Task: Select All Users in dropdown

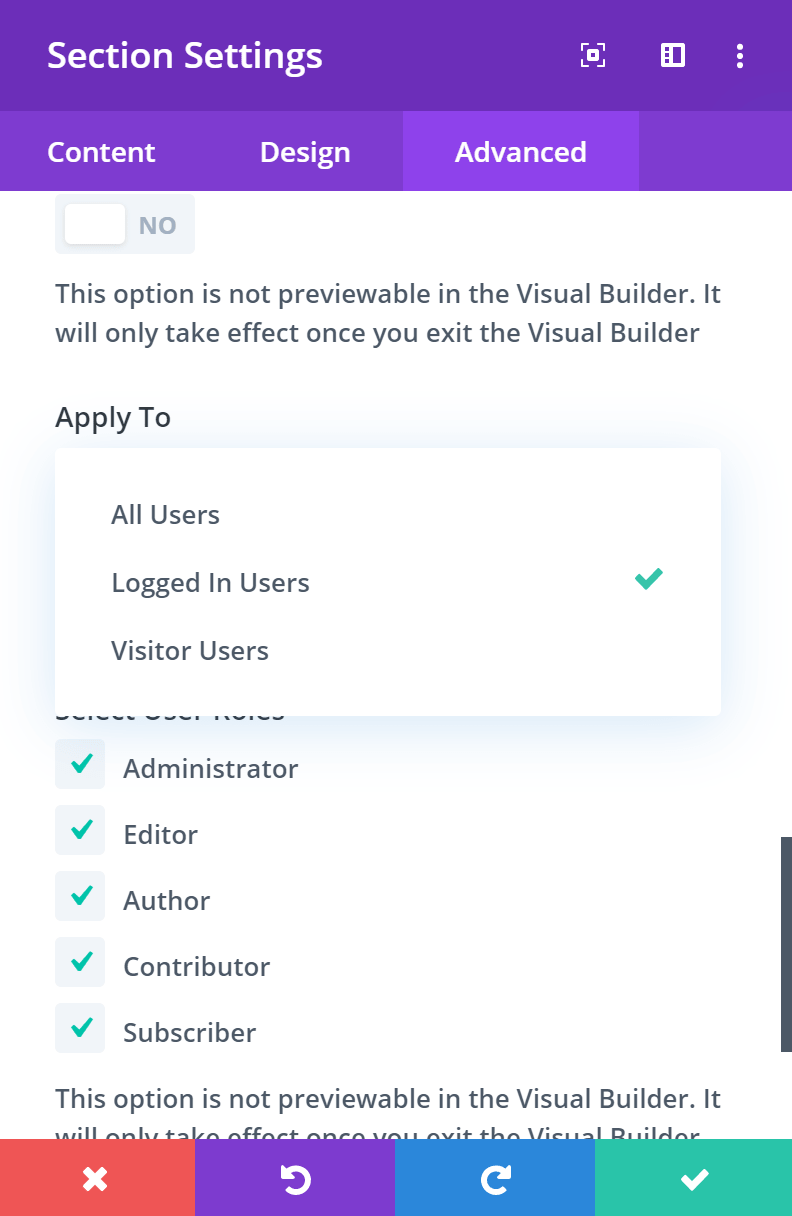Action: click(388, 515)
